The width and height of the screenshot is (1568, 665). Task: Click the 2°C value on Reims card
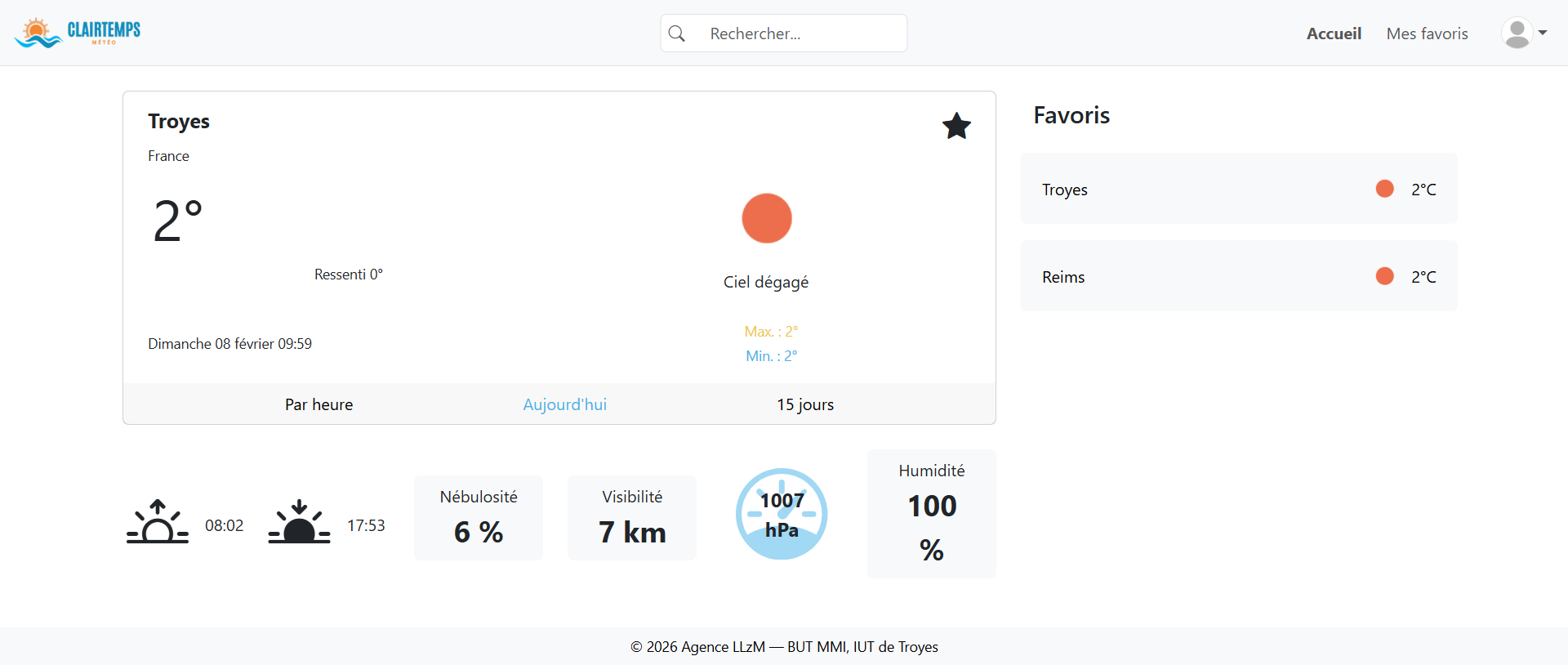(x=1423, y=277)
